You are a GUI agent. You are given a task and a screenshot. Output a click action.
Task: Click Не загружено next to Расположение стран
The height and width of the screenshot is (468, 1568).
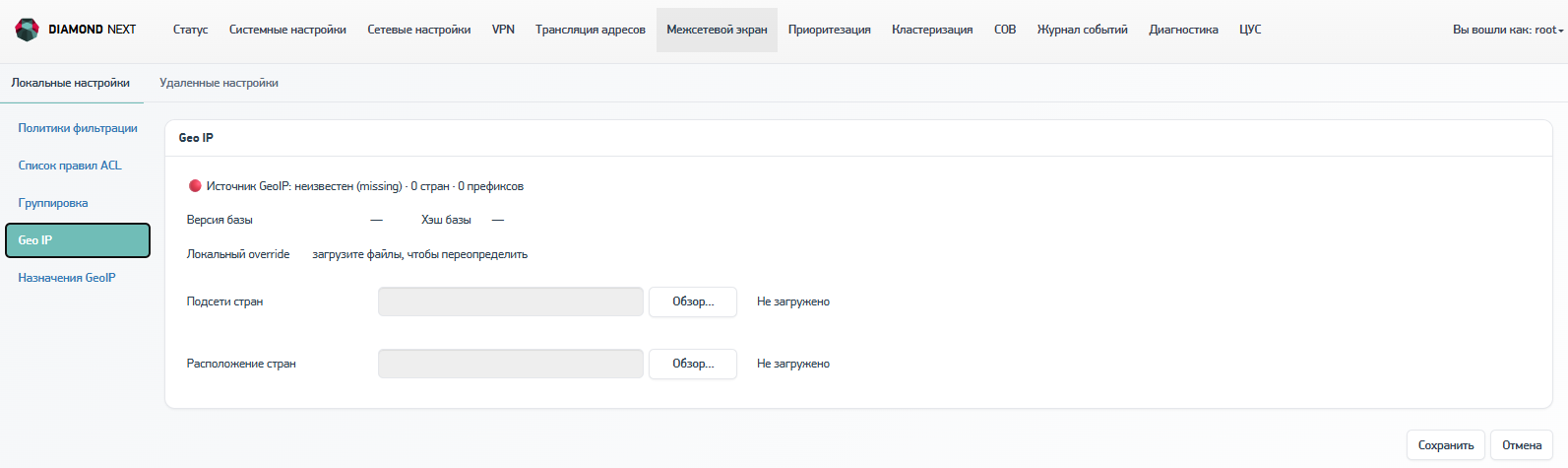(x=793, y=364)
